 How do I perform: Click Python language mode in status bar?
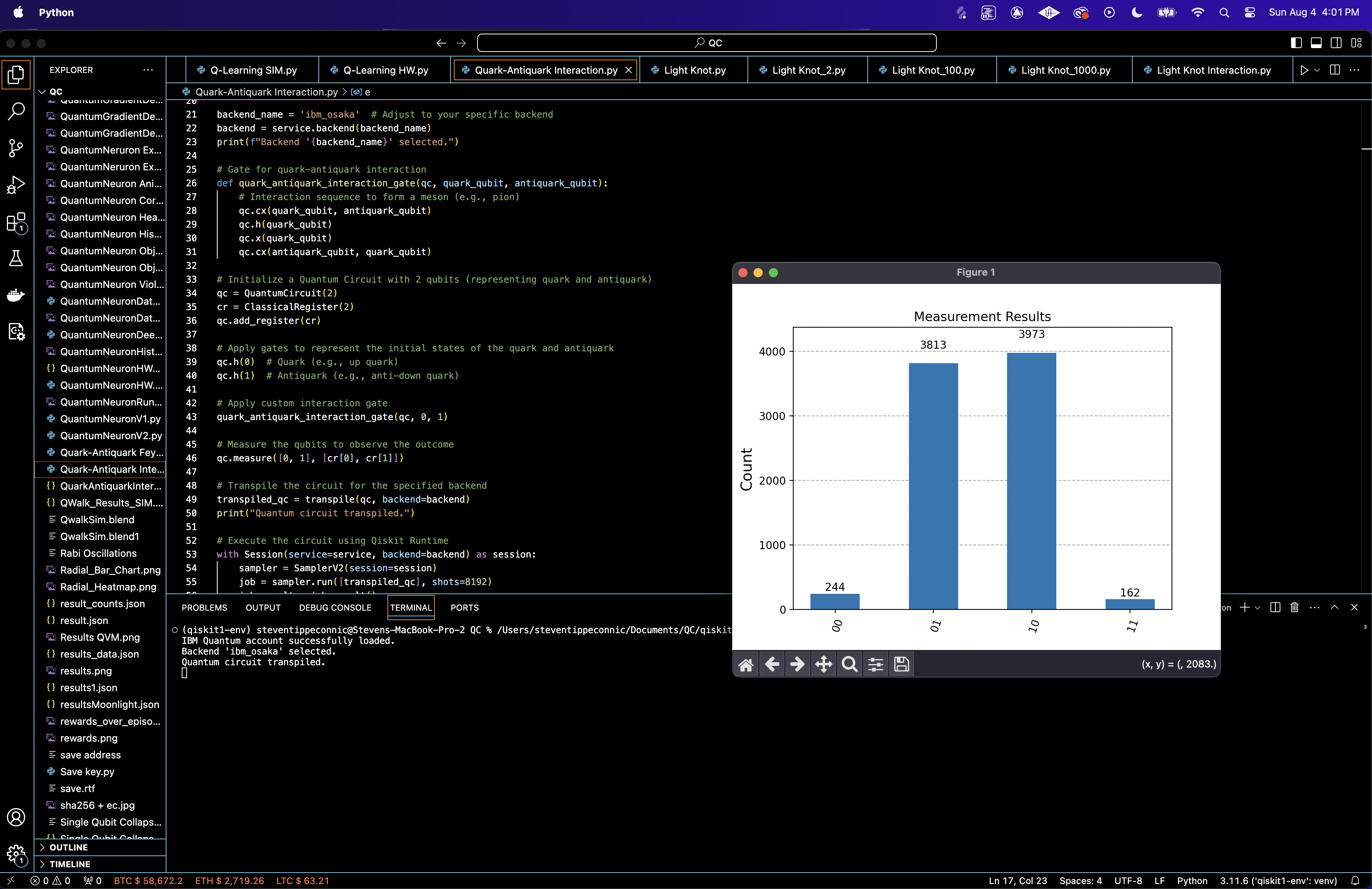point(1191,880)
